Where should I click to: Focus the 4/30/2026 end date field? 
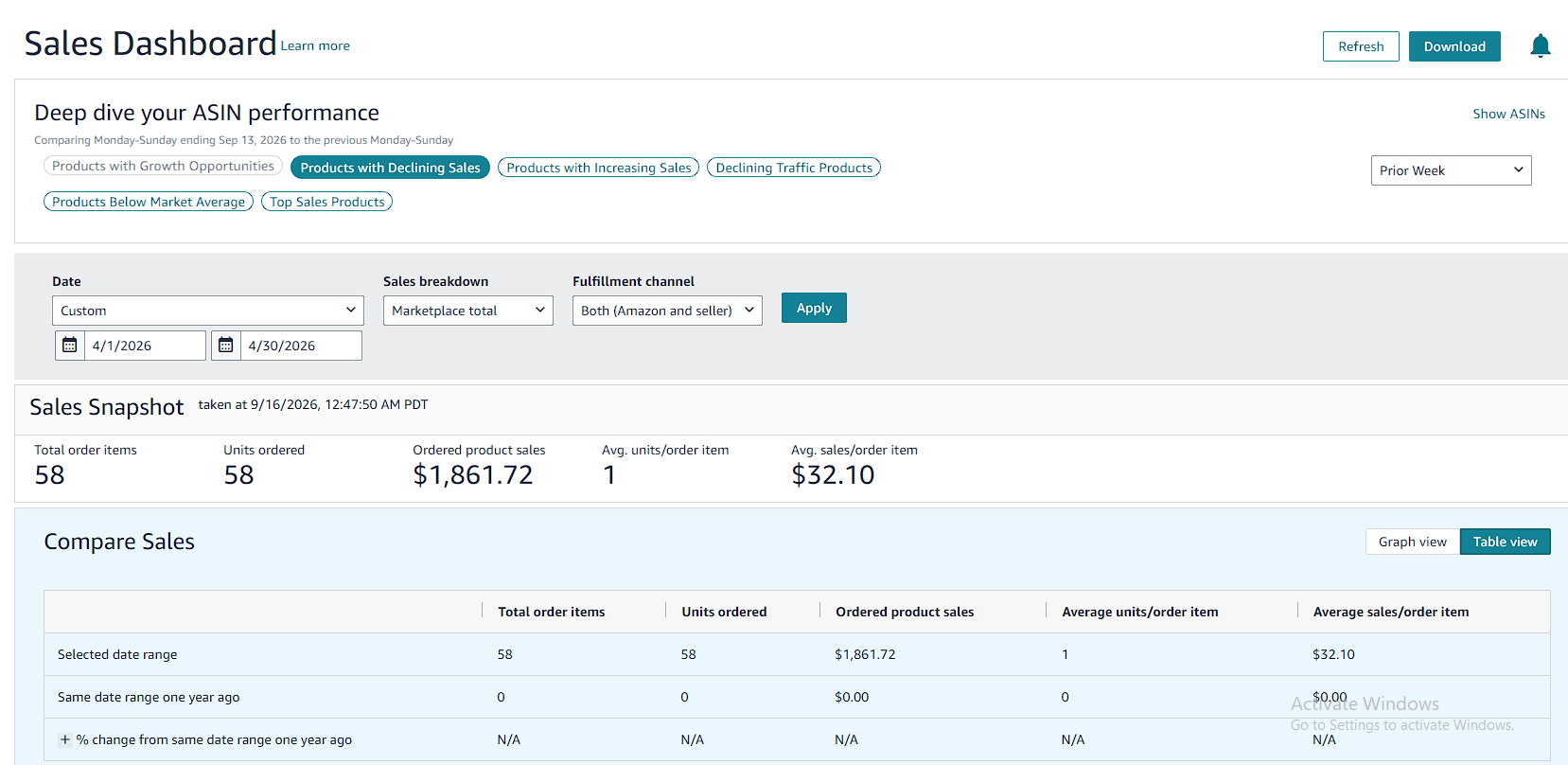[301, 346]
